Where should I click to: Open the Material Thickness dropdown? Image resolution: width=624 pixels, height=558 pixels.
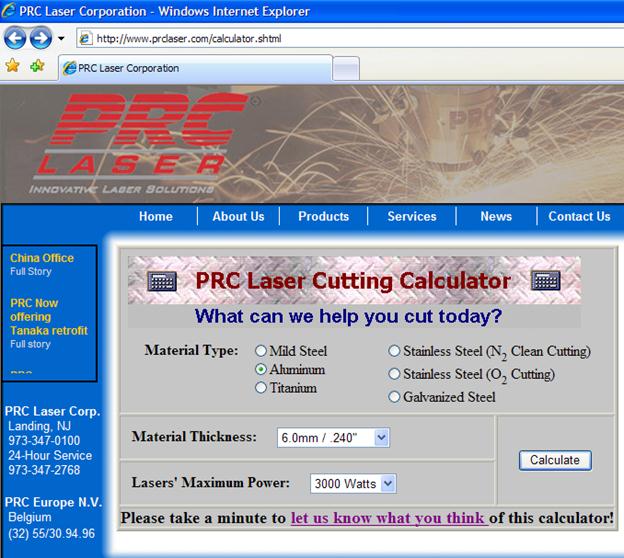(x=333, y=437)
